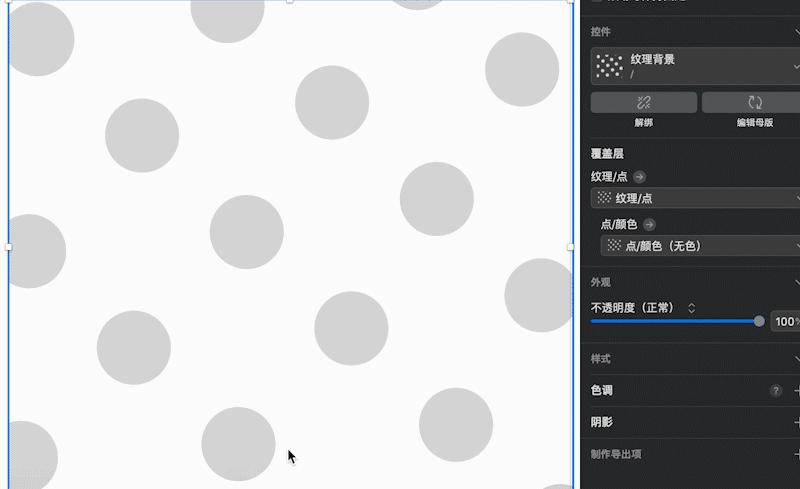
Task: Click the 色调 row label
Action: 602,390
